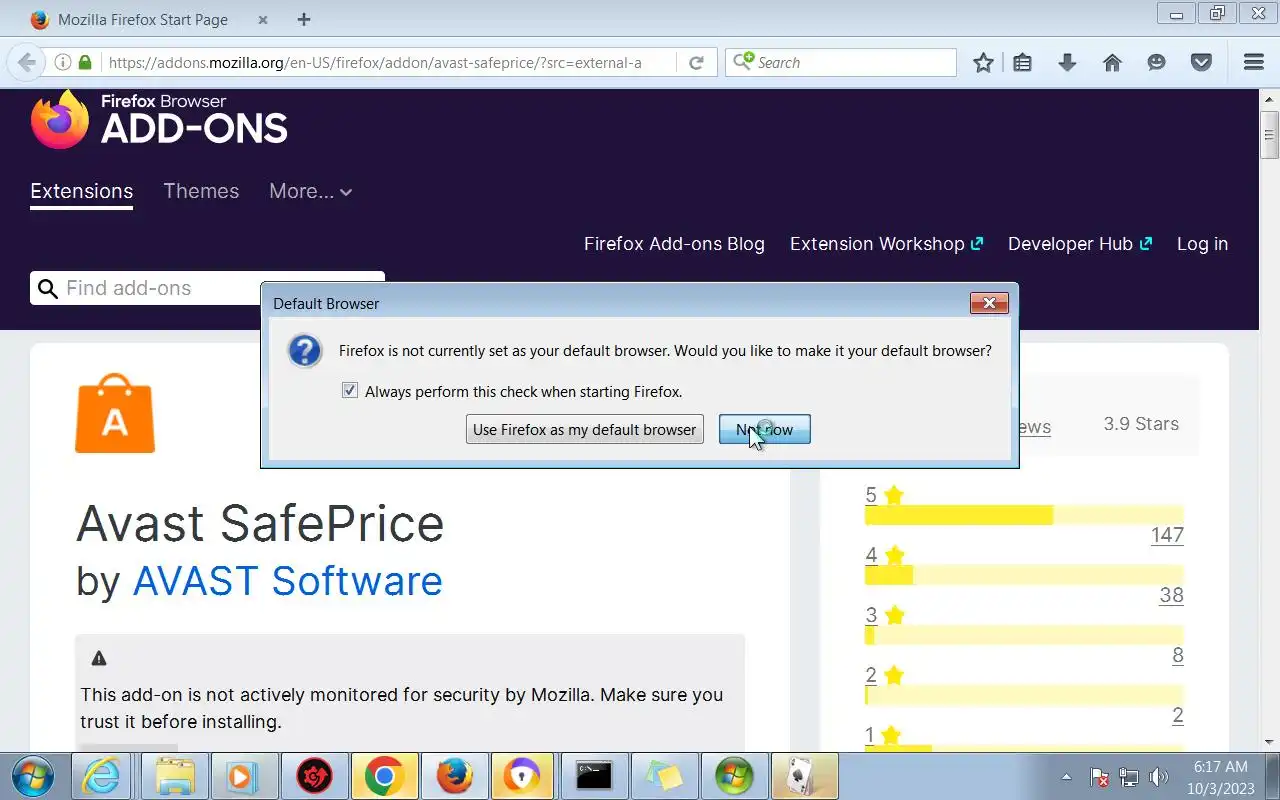Viewport: 1280px width, 800px height.
Task: Show bookmarks list icon
Action: coord(1022,62)
